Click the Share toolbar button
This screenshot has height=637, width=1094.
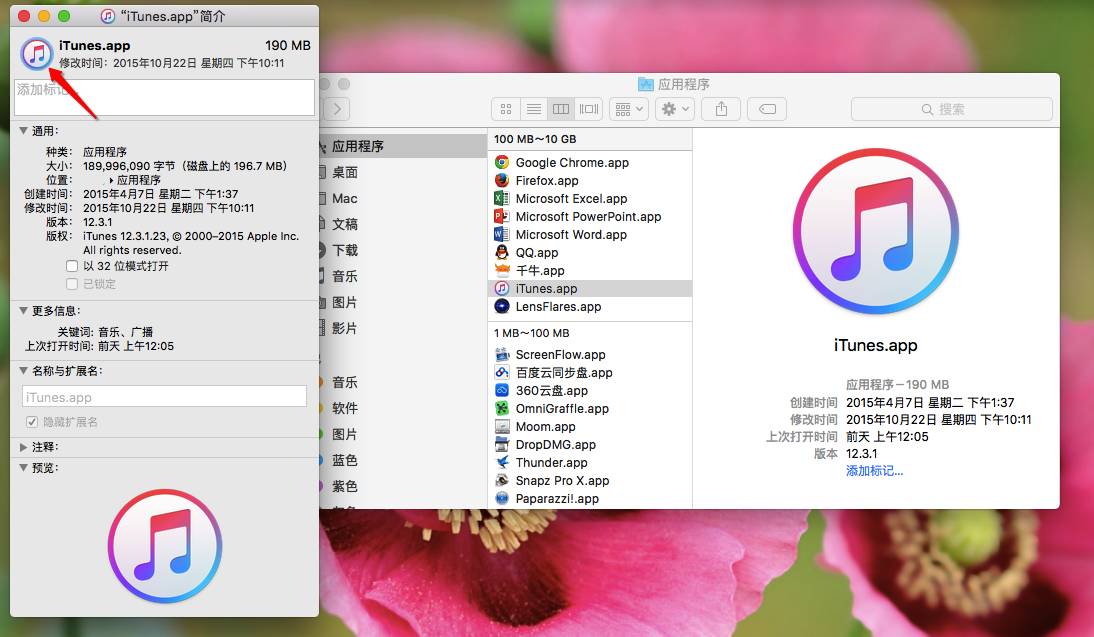tap(721, 109)
